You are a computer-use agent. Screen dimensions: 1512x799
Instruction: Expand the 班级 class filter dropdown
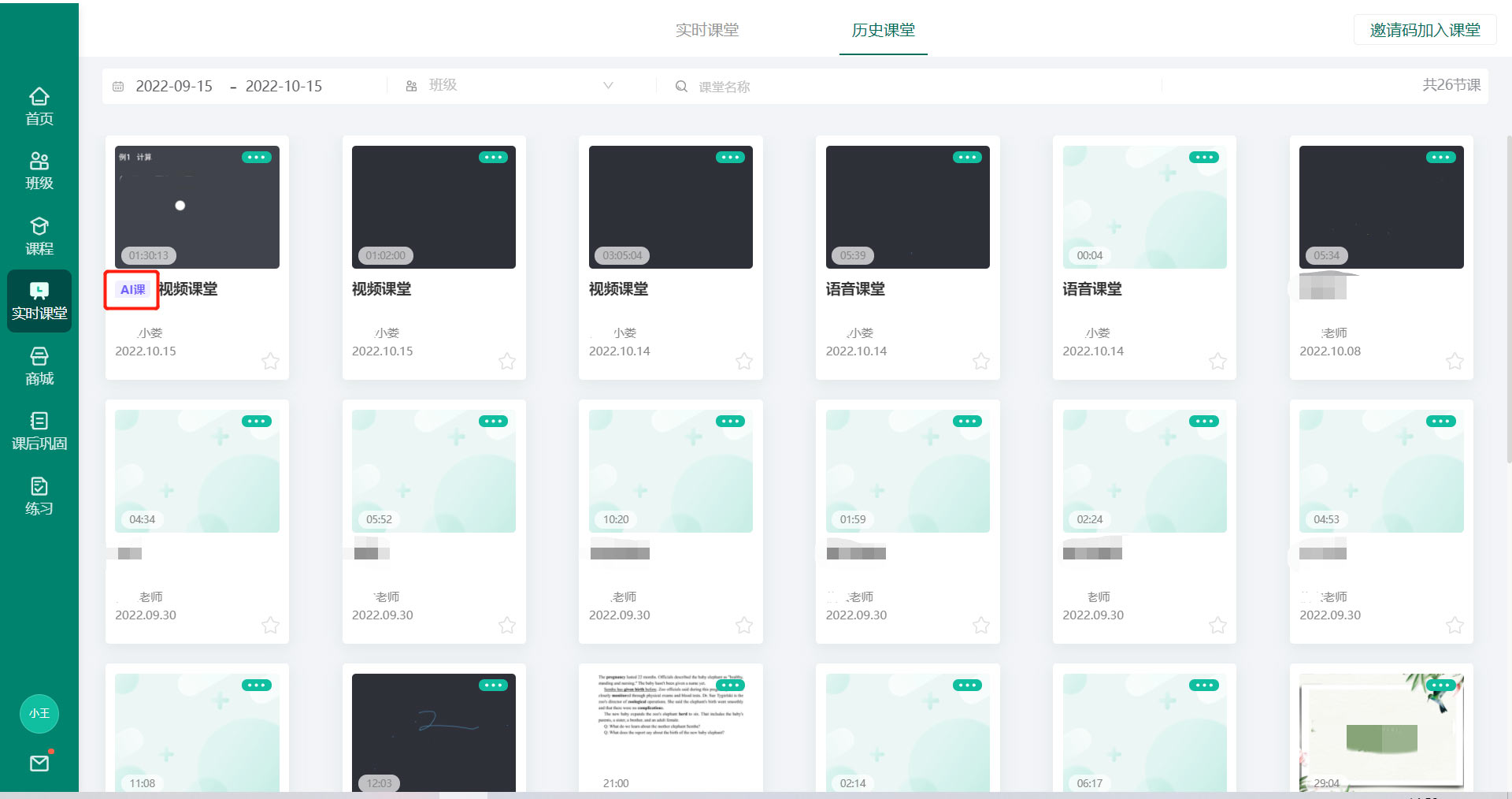point(512,85)
